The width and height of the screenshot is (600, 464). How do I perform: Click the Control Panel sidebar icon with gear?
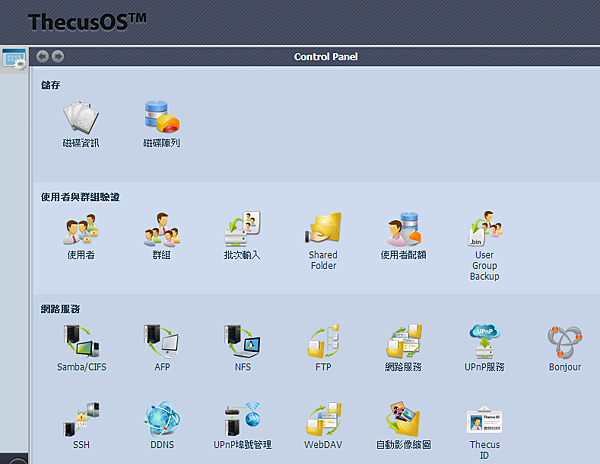pos(14,59)
